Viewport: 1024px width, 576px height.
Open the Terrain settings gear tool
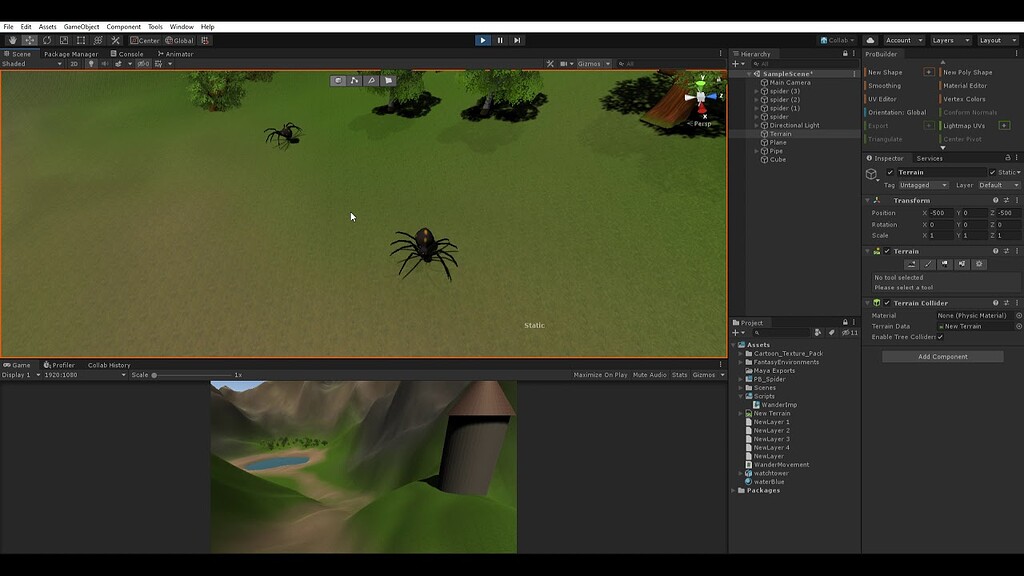pyautogui.click(x=980, y=264)
